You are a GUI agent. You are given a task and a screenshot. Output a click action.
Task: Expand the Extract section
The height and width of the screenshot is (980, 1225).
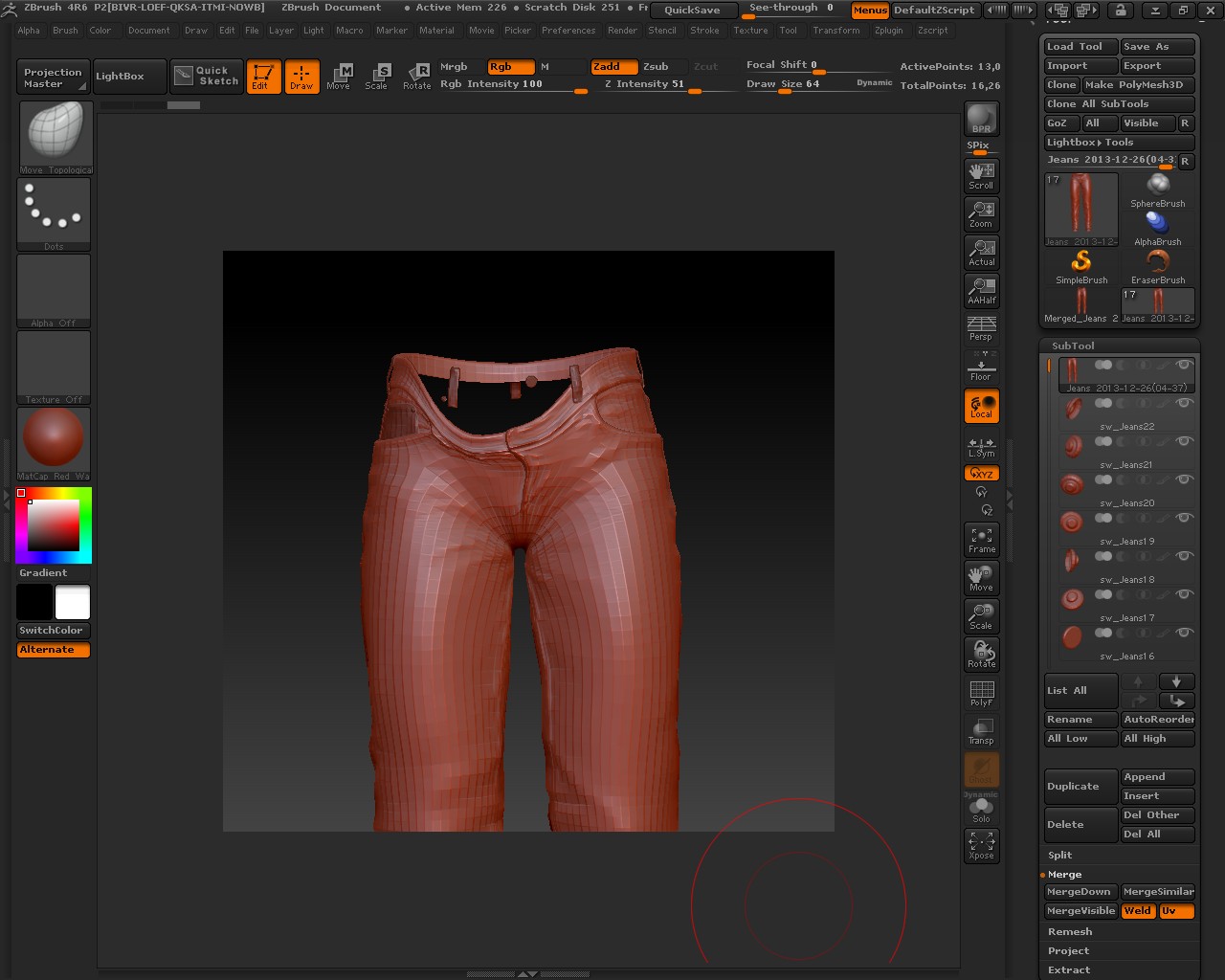coord(1068,970)
